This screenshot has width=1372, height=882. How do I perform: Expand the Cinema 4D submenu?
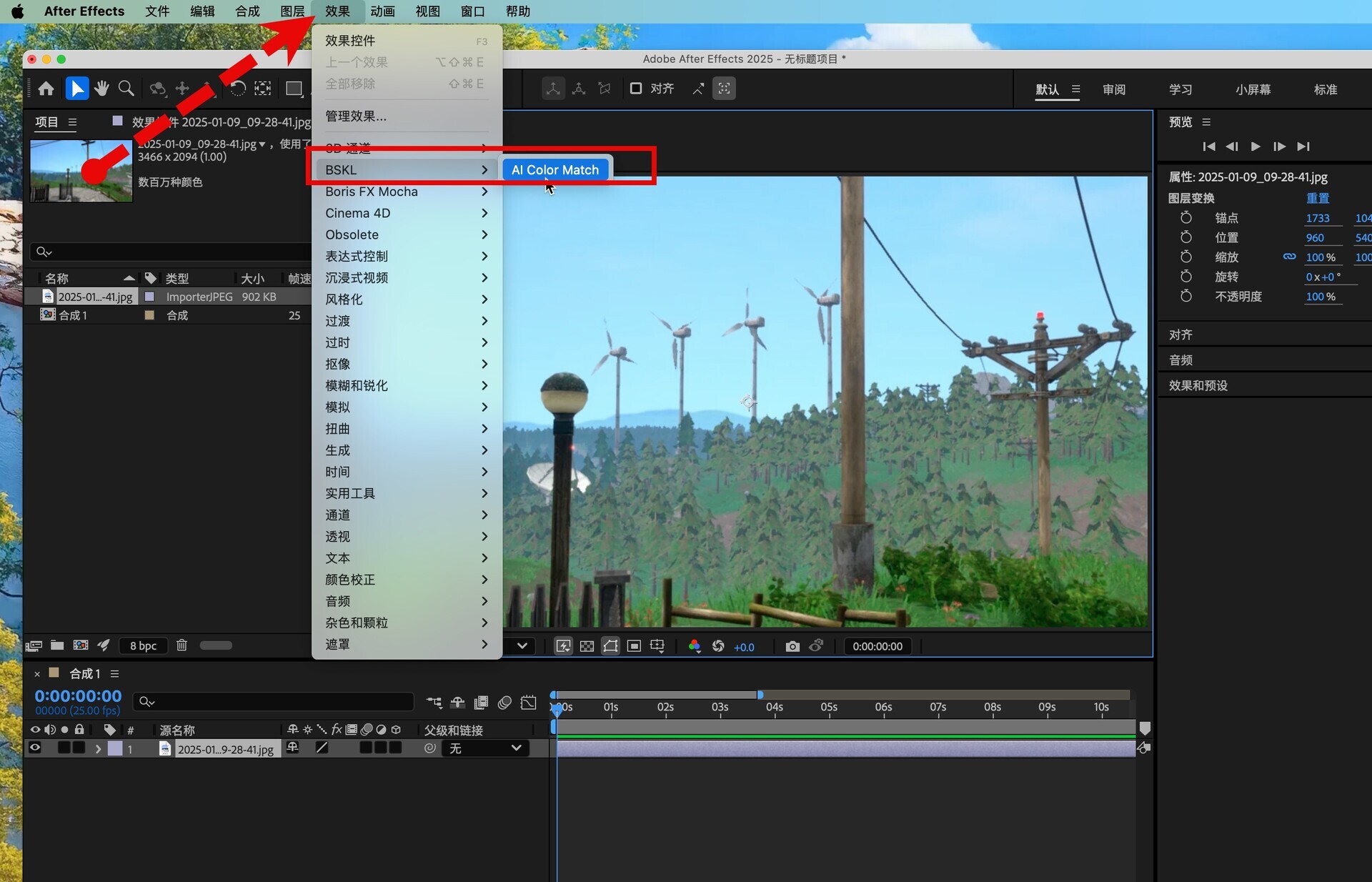tap(407, 213)
